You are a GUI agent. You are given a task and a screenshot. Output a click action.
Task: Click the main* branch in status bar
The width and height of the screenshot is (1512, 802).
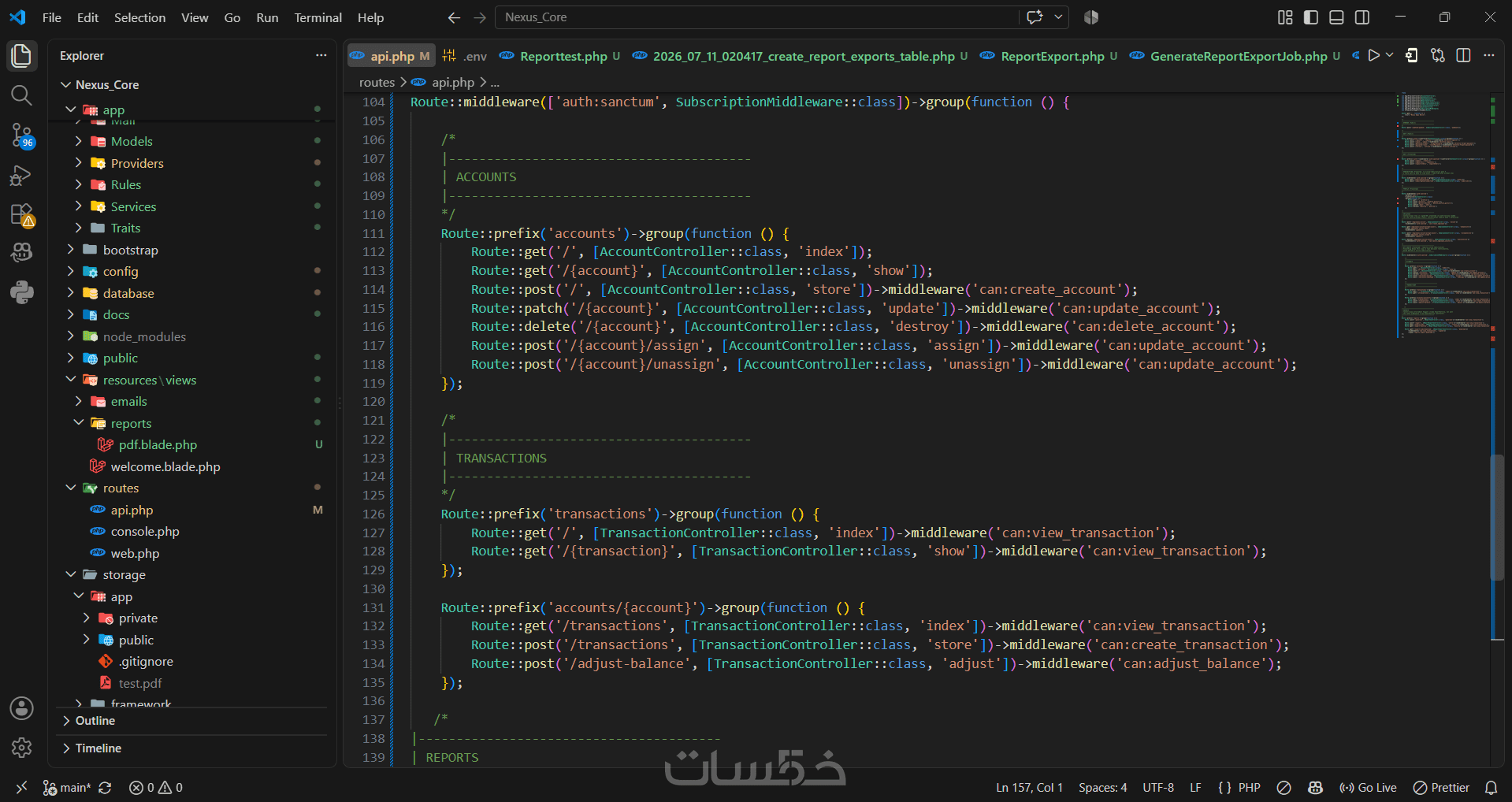pos(68,787)
